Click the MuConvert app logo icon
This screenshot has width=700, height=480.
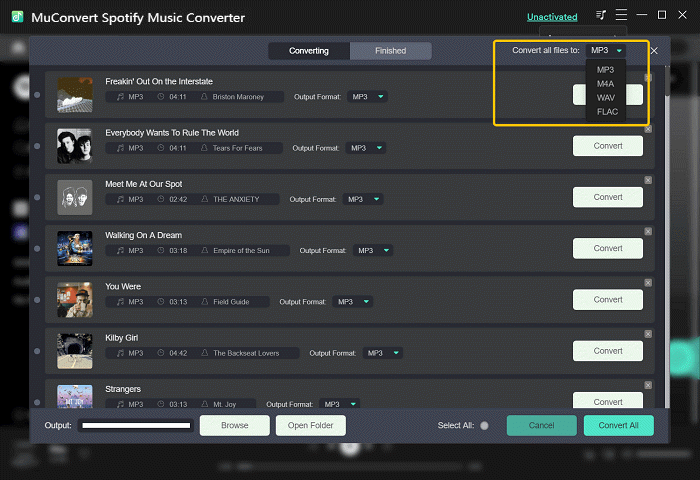(x=17, y=17)
